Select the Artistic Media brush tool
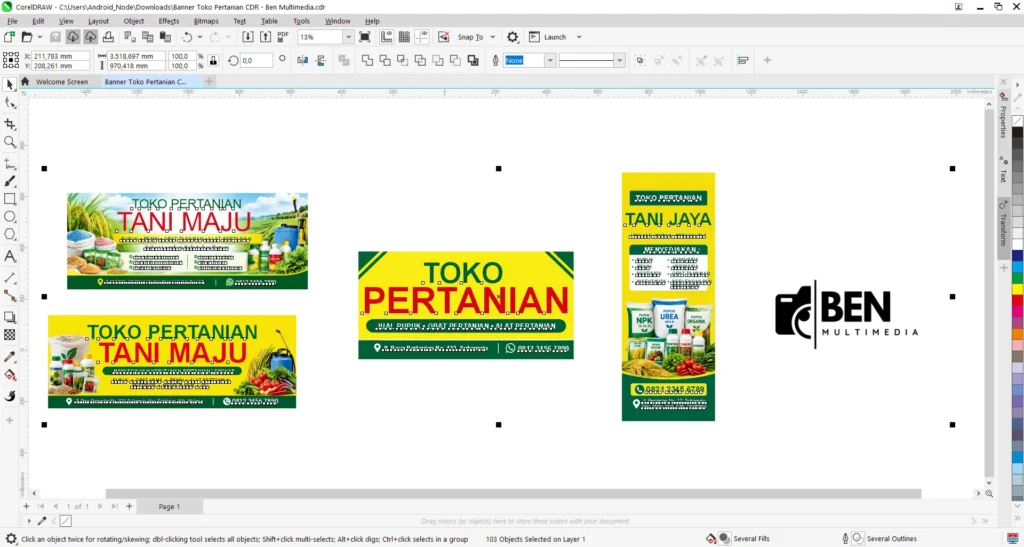1024x547 pixels. (x=10, y=181)
